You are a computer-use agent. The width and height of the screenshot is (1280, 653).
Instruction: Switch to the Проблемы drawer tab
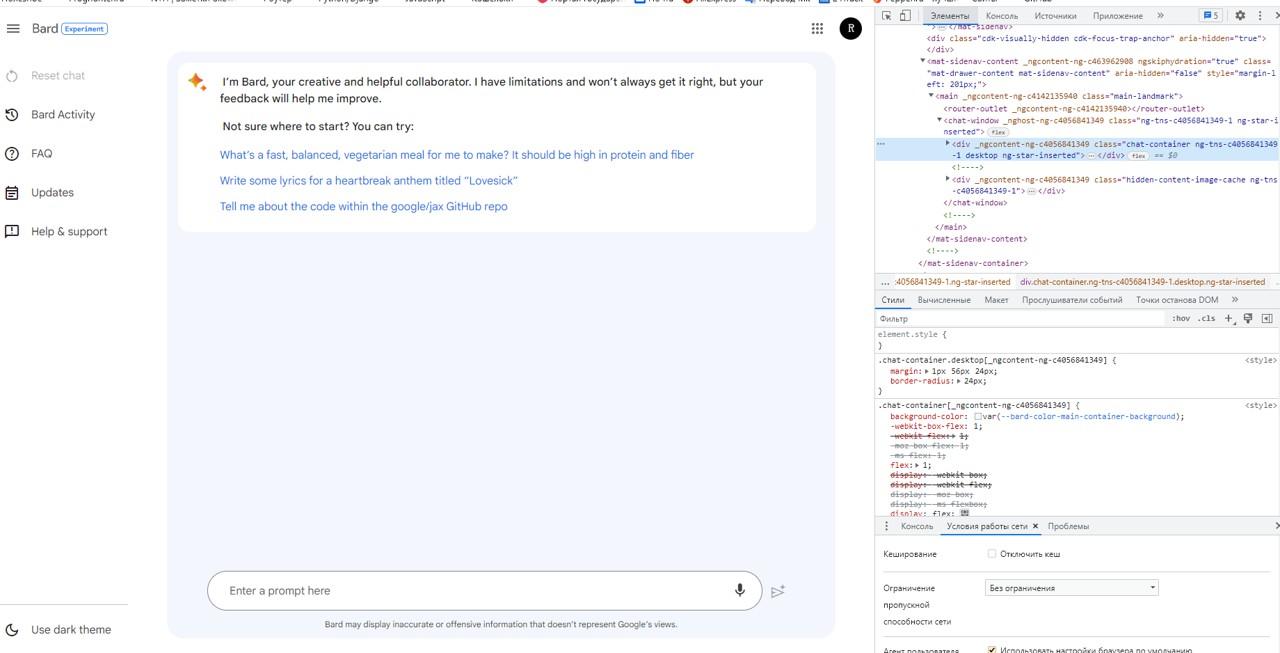1069,526
